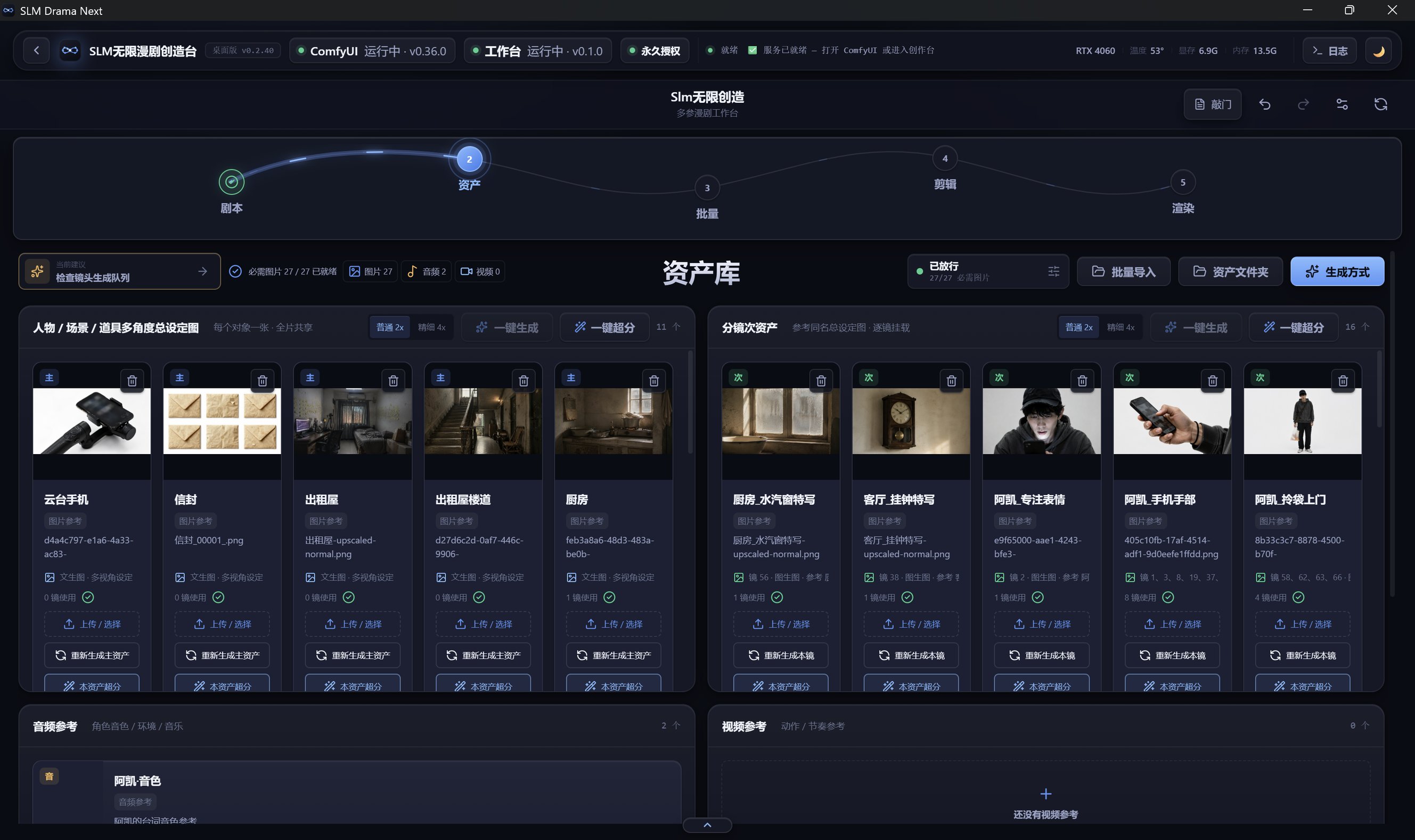
Task: Delete the 出租屋楼道 asset card
Action: point(523,381)
